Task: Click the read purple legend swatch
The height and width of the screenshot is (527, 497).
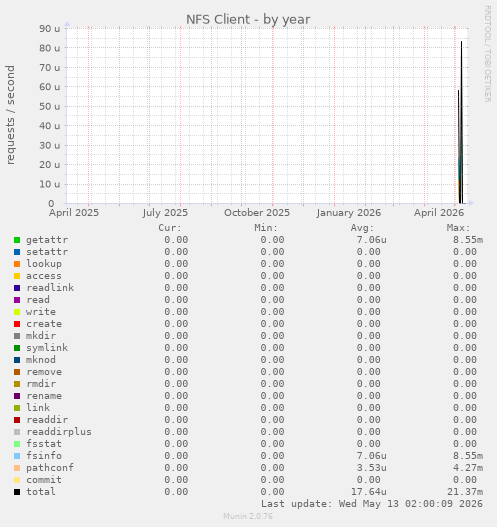Action: (x=17, y=300)
